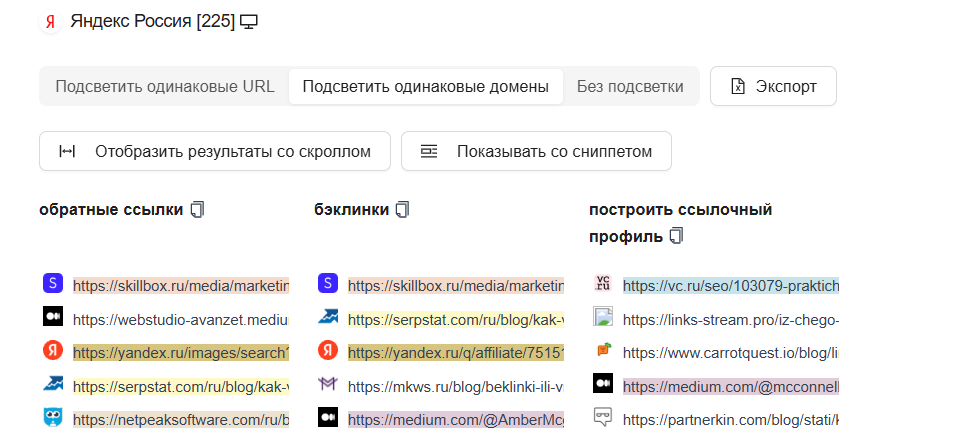
Task: Click the Carrotquest favicon
Action: [x=603, y=351]
